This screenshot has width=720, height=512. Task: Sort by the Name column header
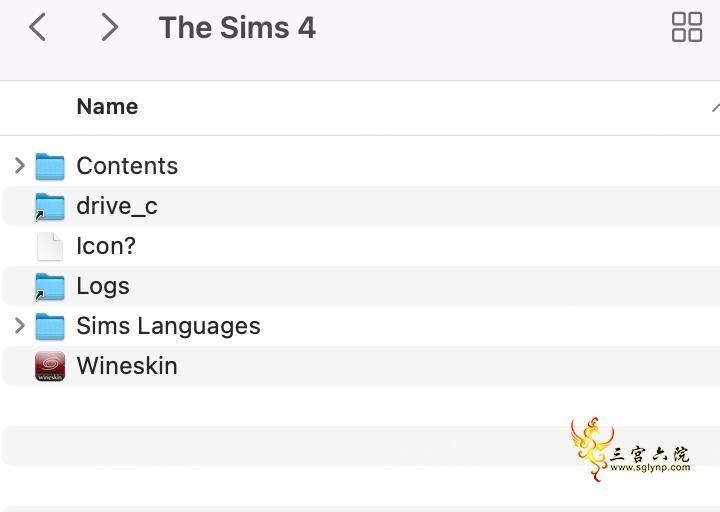click(x=107, y=107)
